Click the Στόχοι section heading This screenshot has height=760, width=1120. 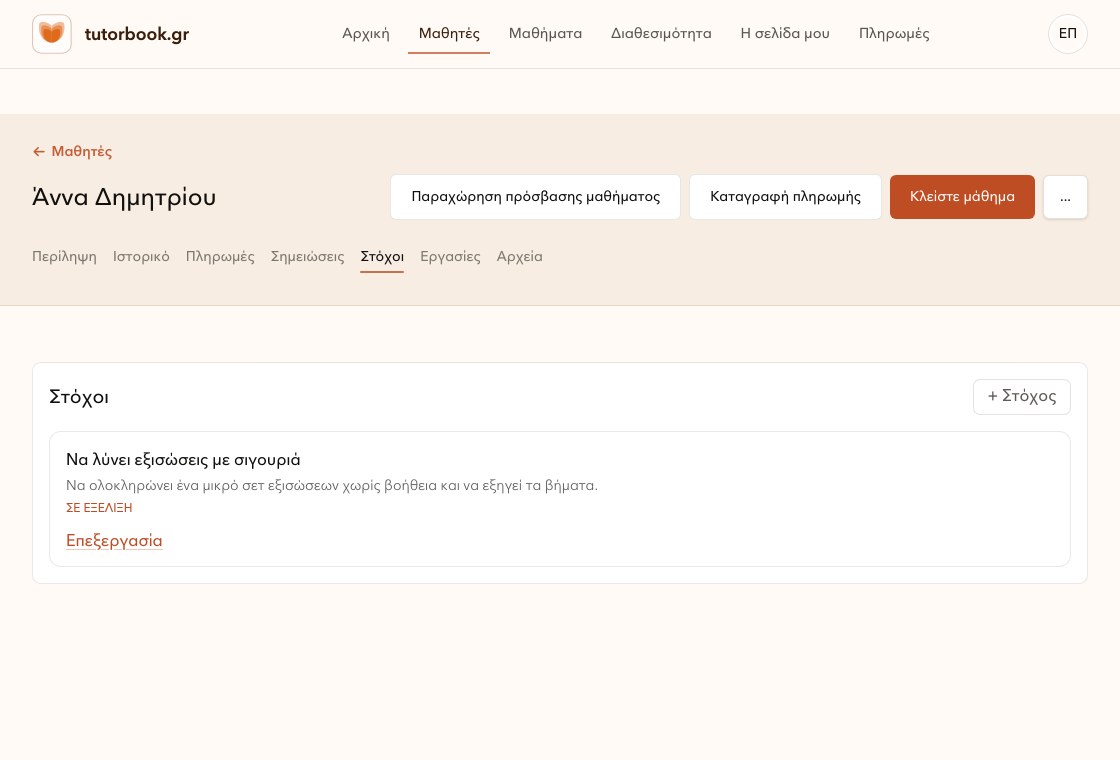point(79,397)
